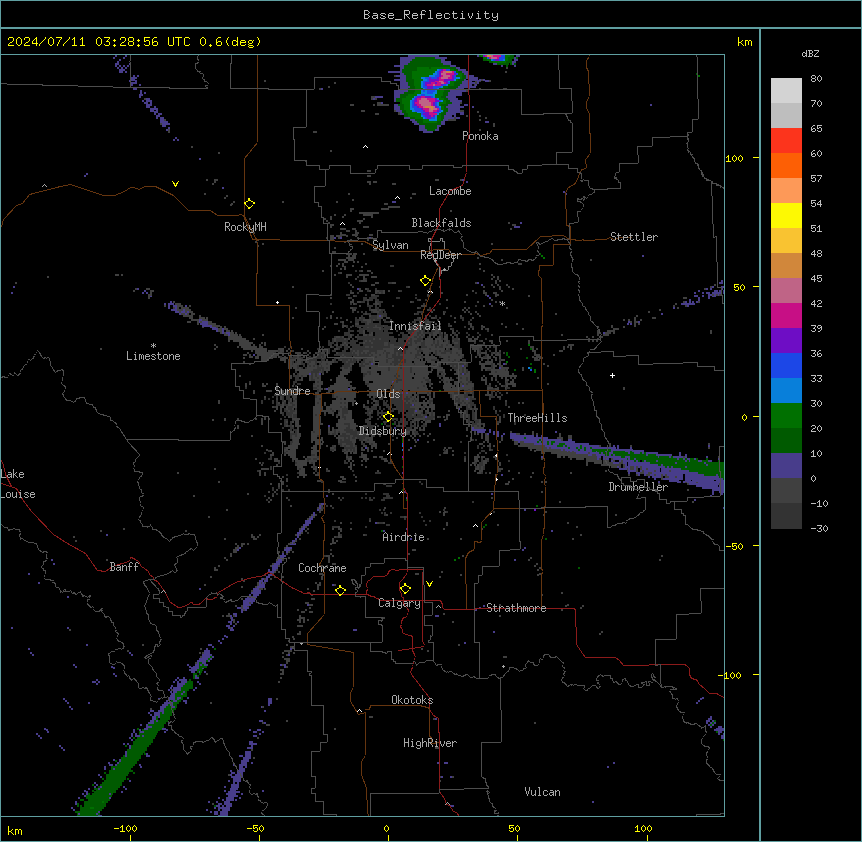Select the Sundre label
The image size is (862, 842).
292,391
